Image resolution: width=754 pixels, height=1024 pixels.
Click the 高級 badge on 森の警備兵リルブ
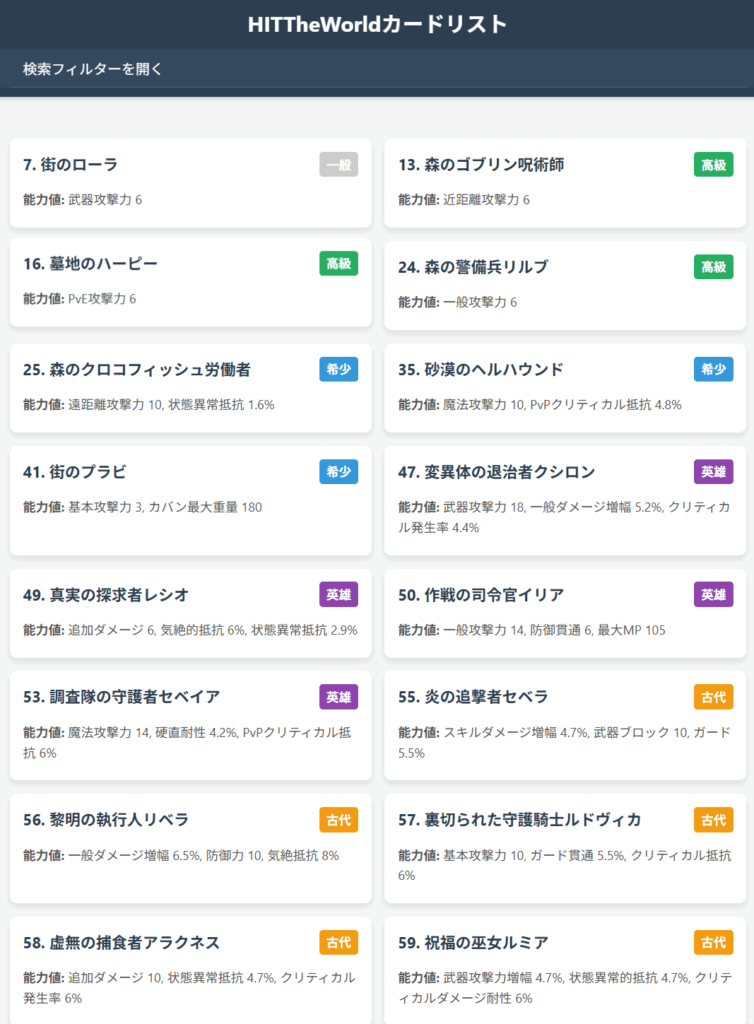click(713, 267)
